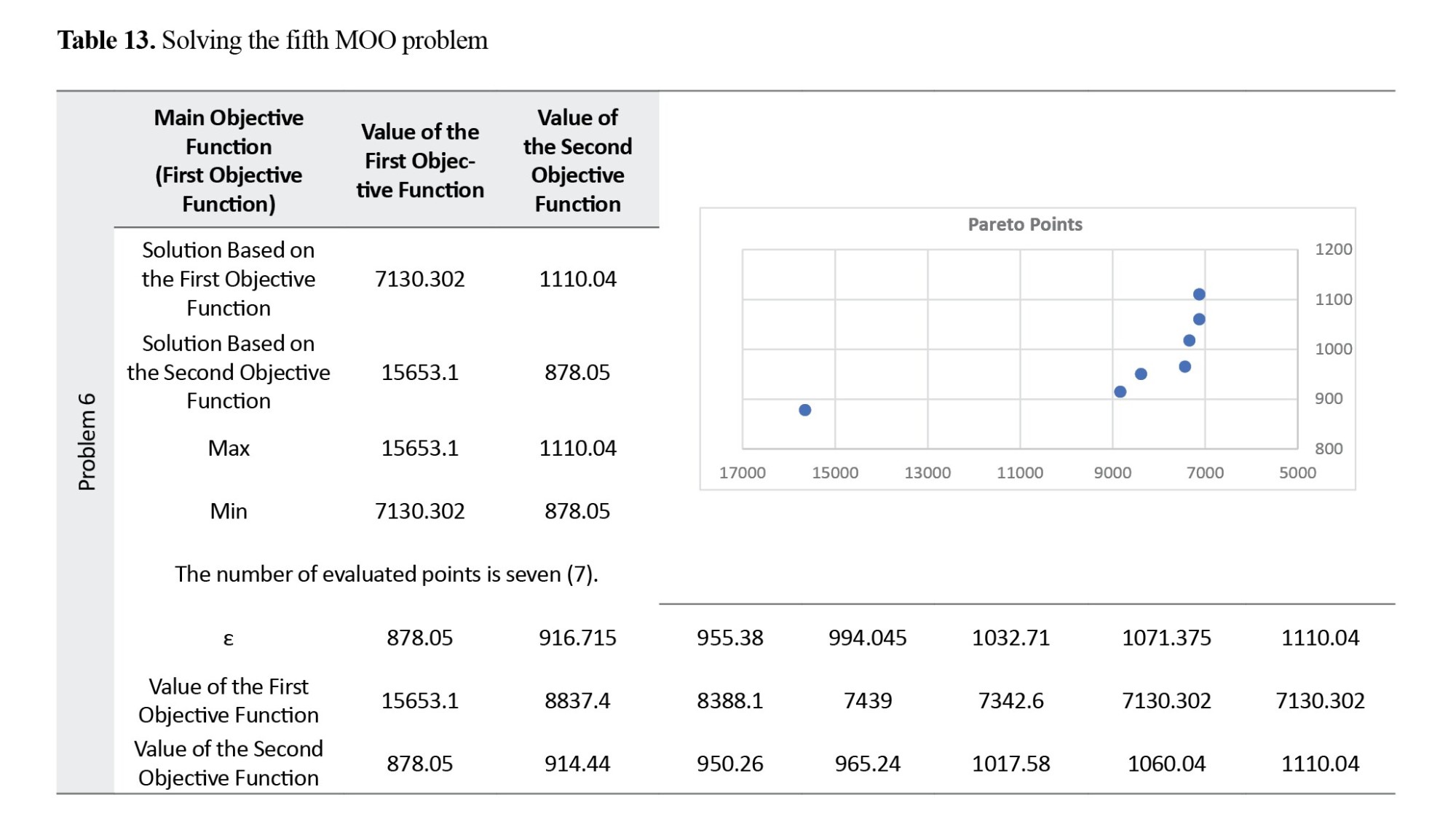Click 878.05 in the second-objective solution row
The width and height of the screenshot is (1456, 835).
[x=577, y=372]
